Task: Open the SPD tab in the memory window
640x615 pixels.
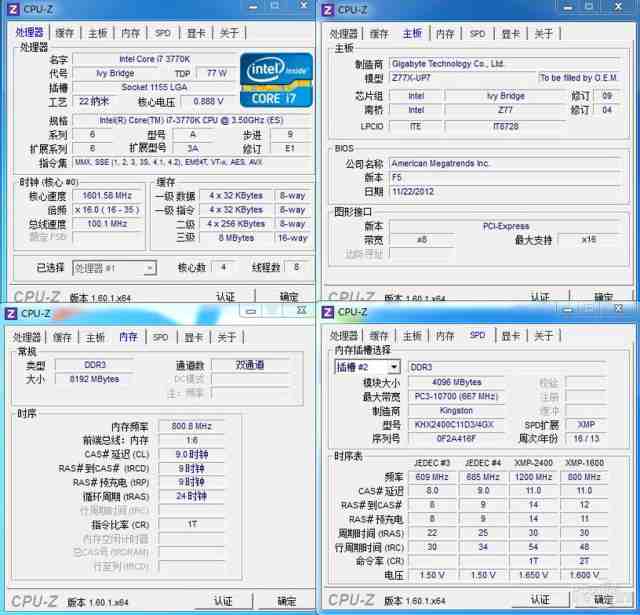Action: (160, 337)
